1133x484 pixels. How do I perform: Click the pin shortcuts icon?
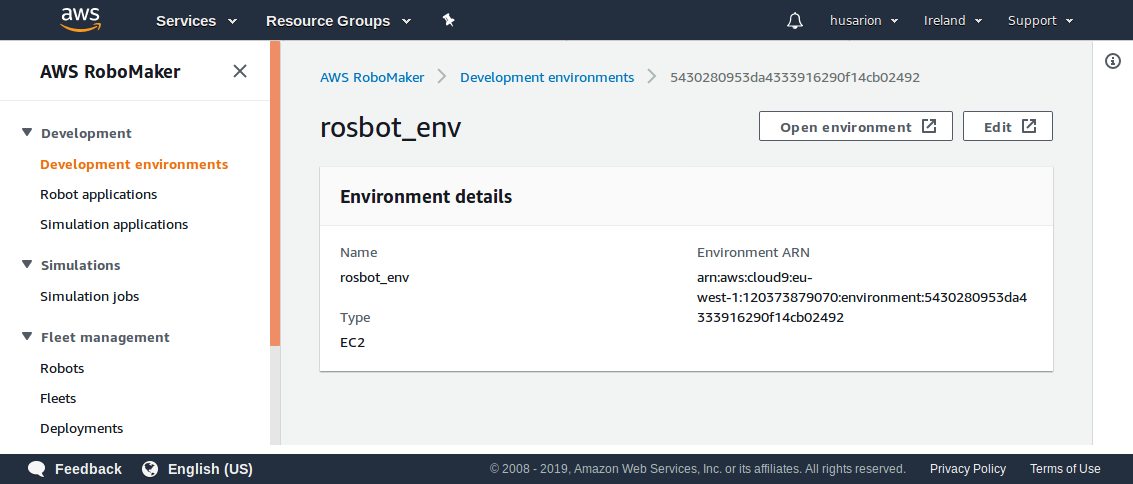pyautogui.click(x=448, y=20)
